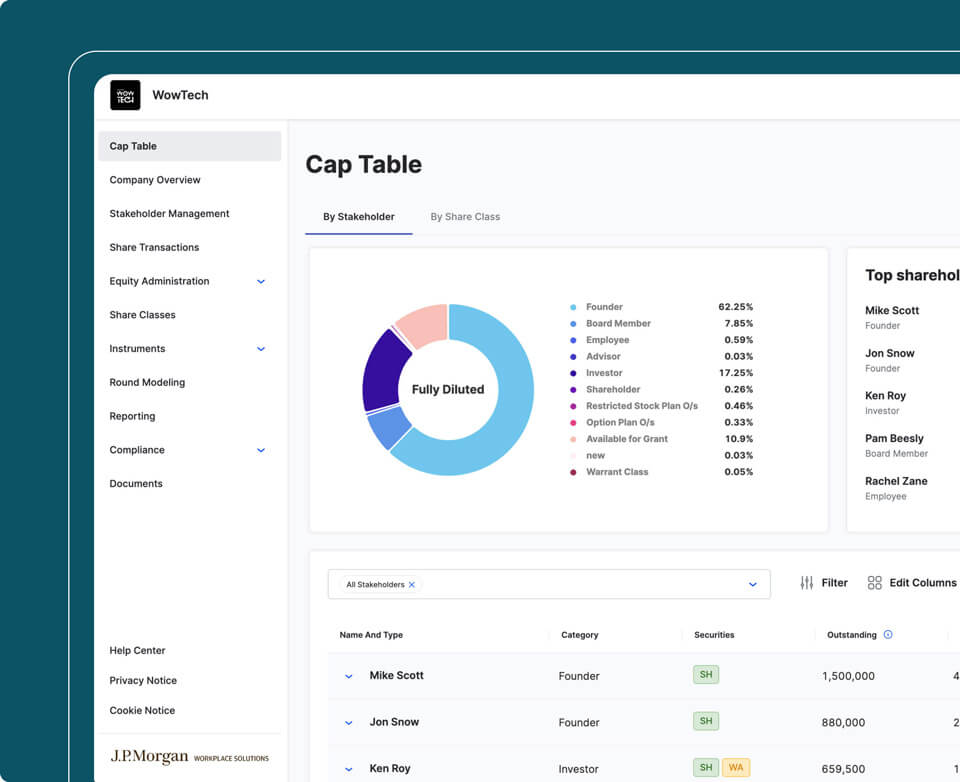The height and width of the screenshot is (782, 960).
Task: Click the WA warrant badge for Ken Roy
Action: [x=737, y=767]
